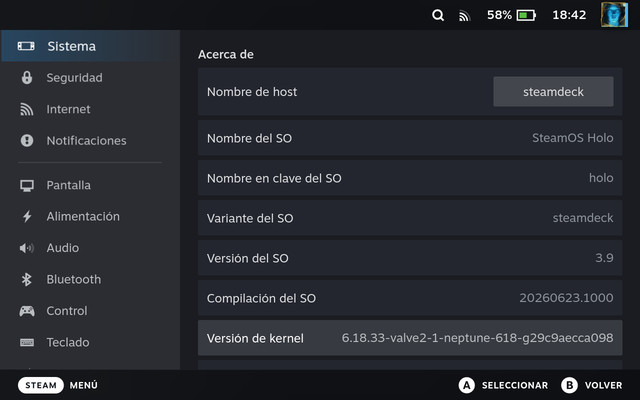Click the SELECCIONAR footer label
Screen dimensions: 640x400
pyautogui.click(x=515, y=385)
